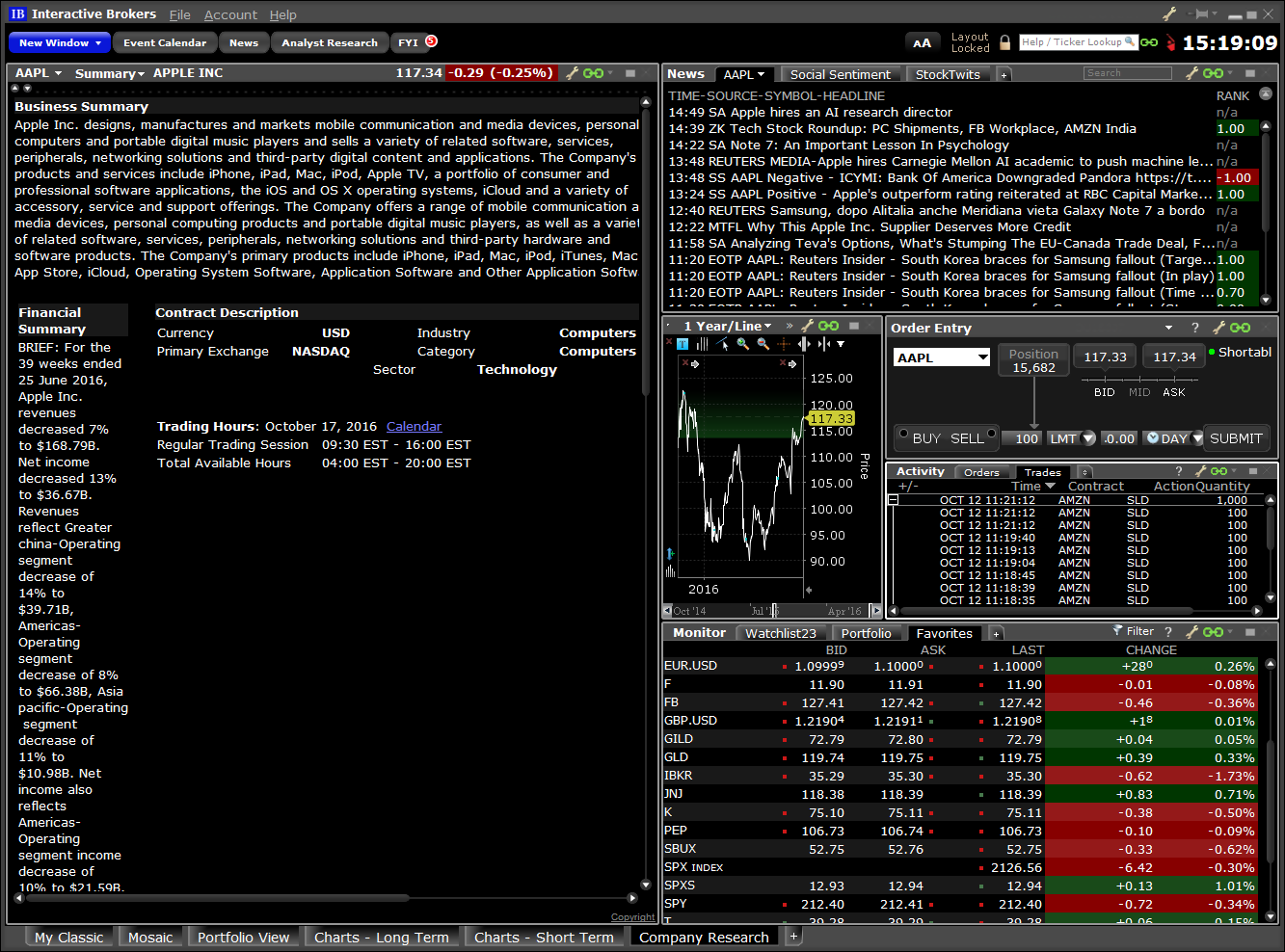This screenshot has width=1285, height=952.
Task: Open the Account menu
Action: point(230,14)
